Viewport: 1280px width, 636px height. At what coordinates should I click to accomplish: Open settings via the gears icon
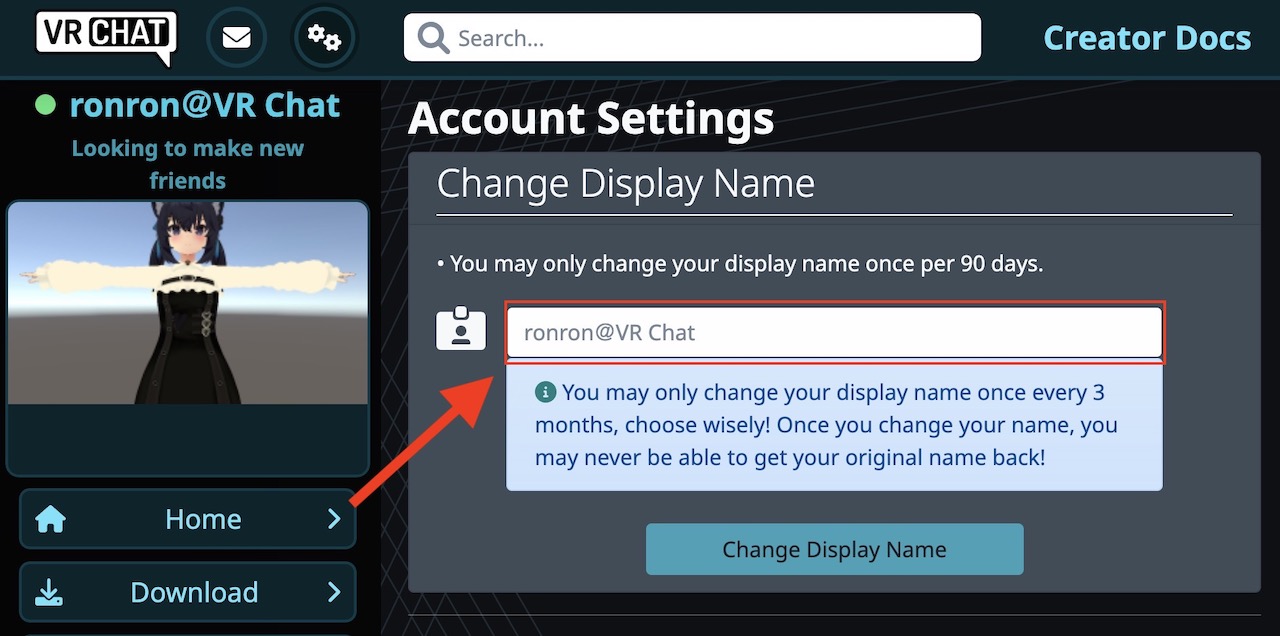[x=324, y=38]
